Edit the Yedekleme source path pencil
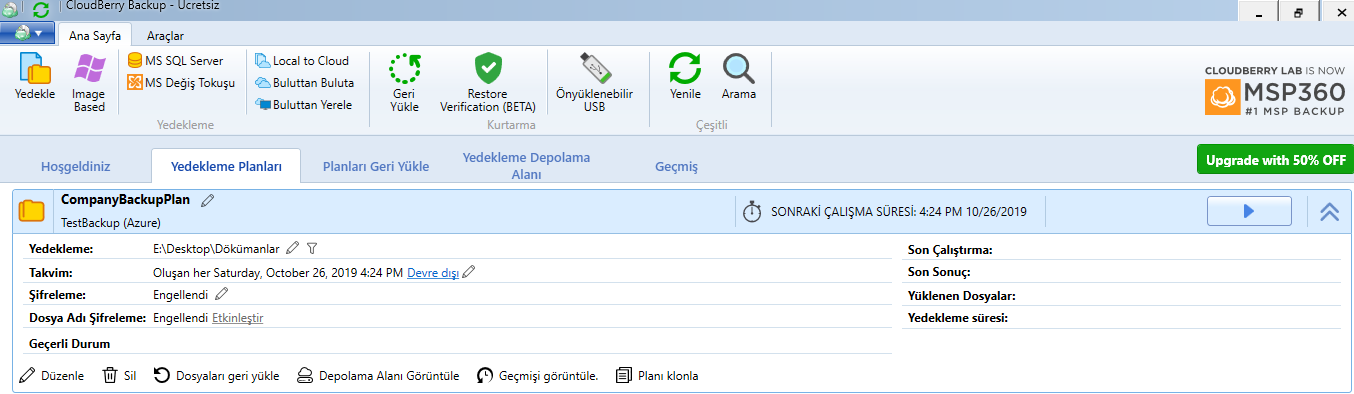 click(x=293, y=248)
